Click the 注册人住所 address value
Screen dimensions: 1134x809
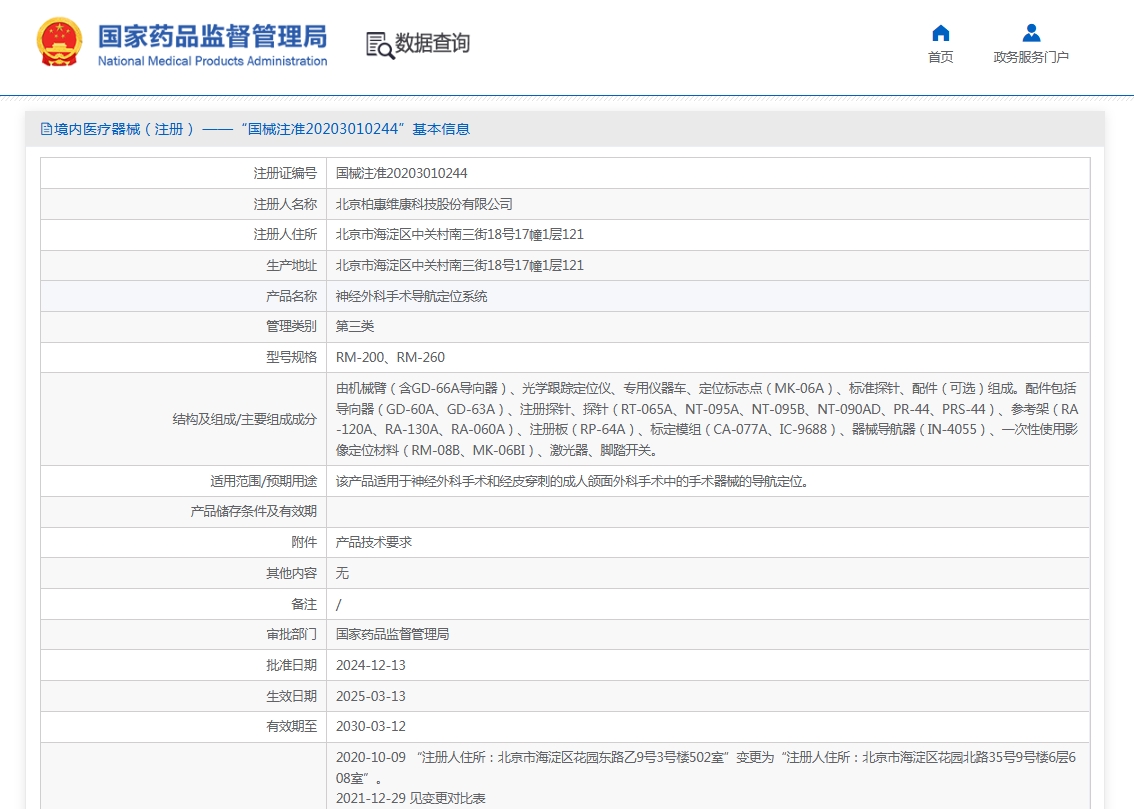click(x=459, y=235)
